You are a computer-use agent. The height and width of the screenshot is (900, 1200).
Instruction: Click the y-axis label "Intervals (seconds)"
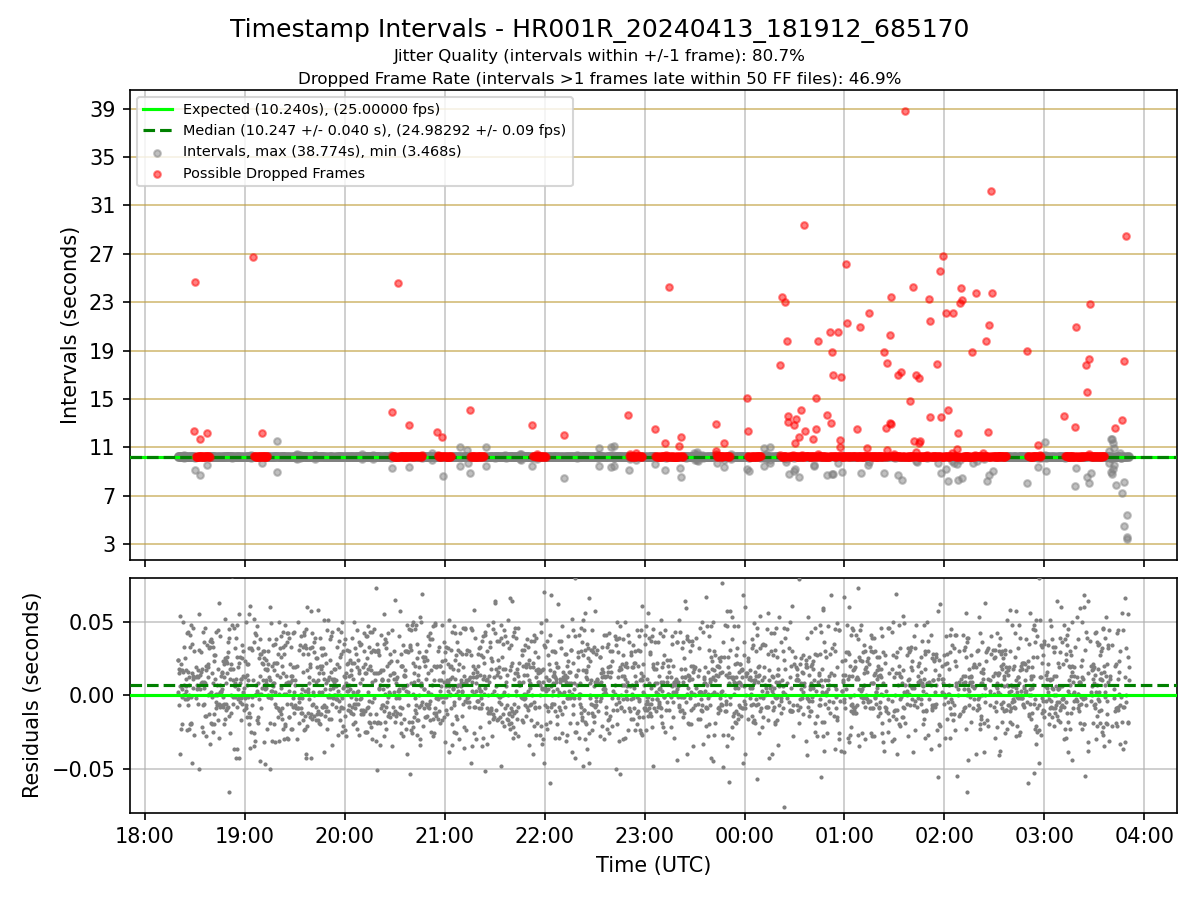click(x=70, y=325)
